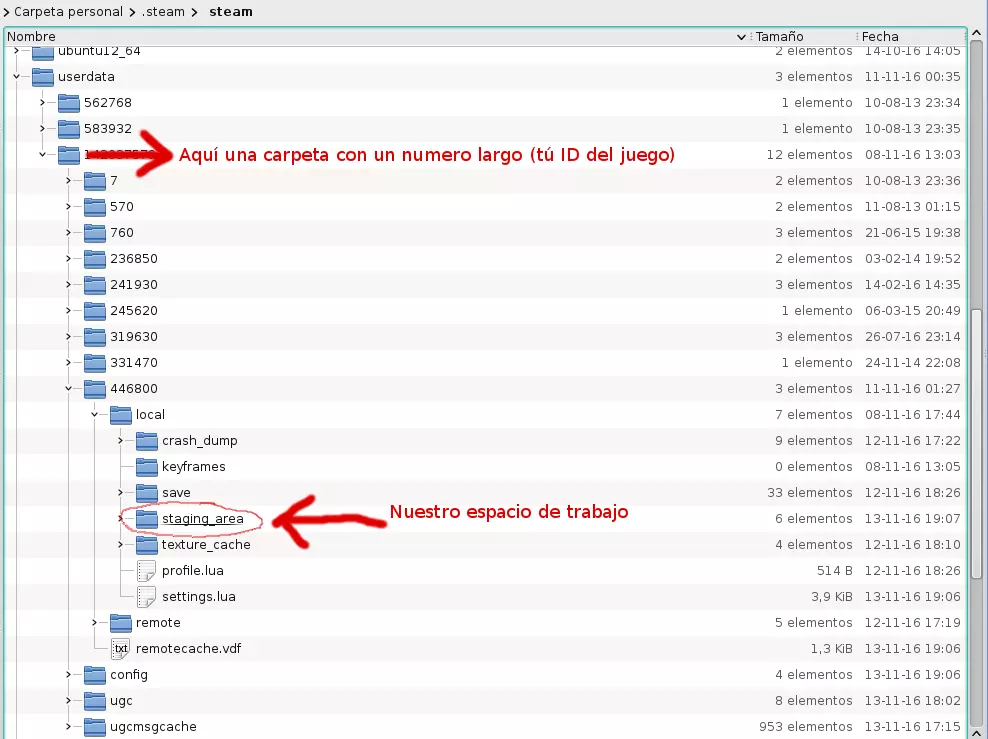Select the 319630 folder icon
Image resolution: width=988 pixels, height=739 pixels.
(x=95, y=336)
